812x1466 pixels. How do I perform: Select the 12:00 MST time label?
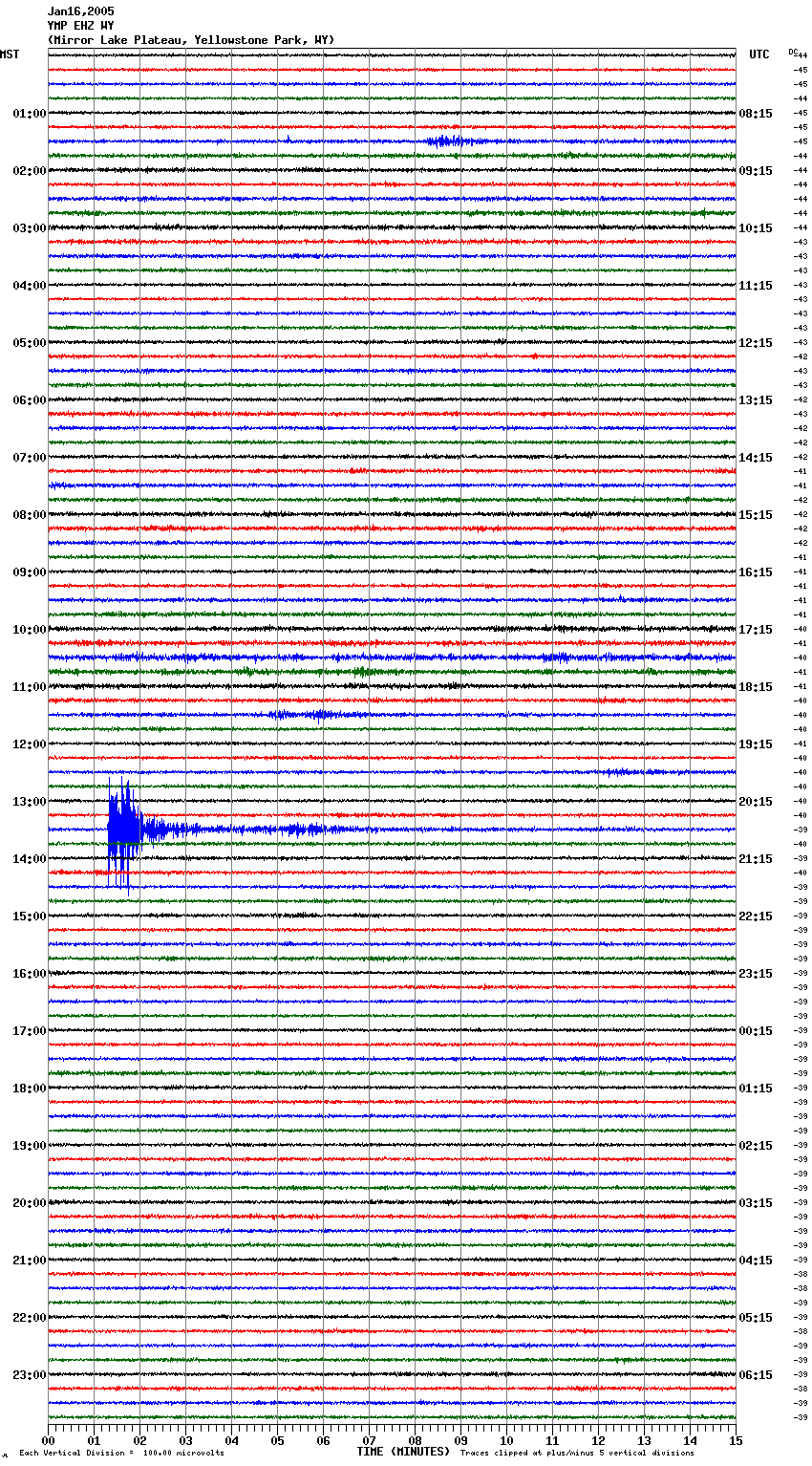click(x=30, y=744)
